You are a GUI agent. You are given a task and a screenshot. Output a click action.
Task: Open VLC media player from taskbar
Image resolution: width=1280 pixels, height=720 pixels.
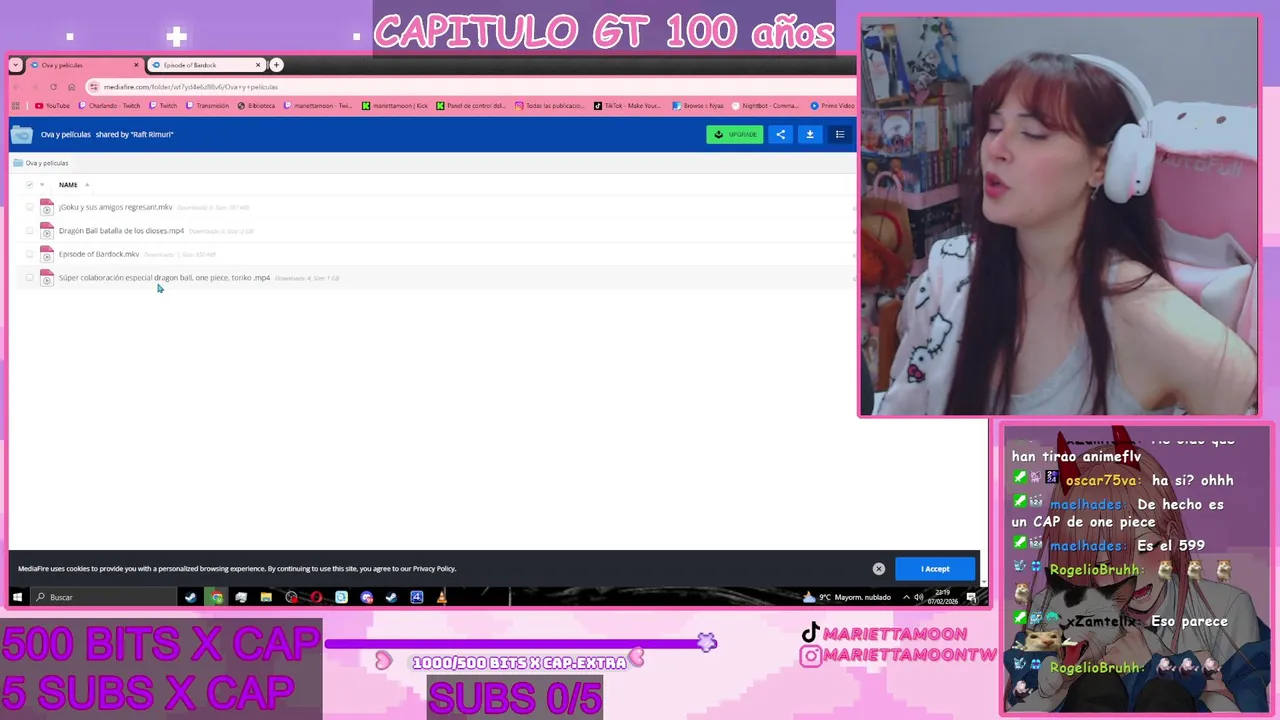point(441,597)
